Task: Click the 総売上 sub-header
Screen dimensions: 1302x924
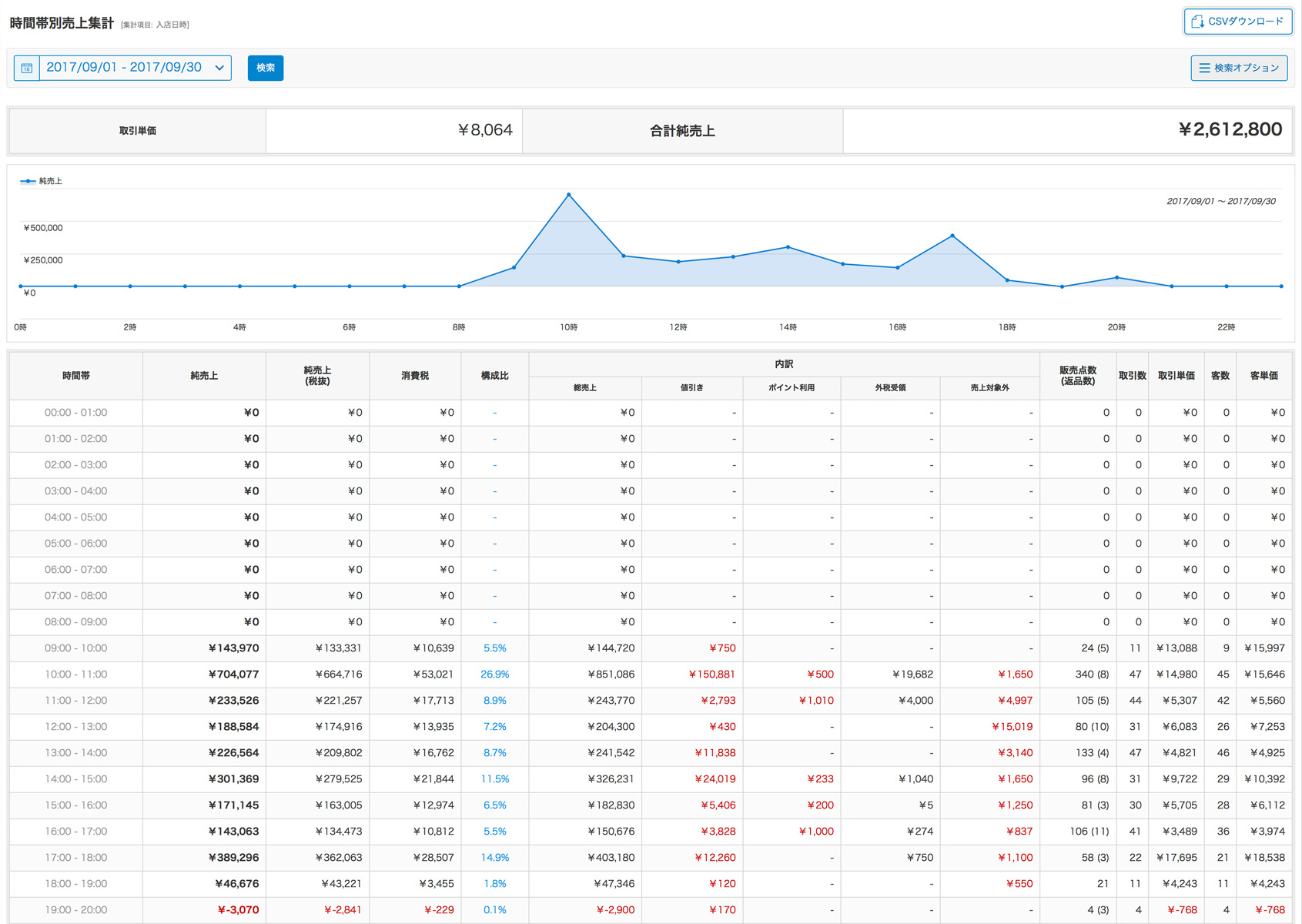Action: click(585, 388)
